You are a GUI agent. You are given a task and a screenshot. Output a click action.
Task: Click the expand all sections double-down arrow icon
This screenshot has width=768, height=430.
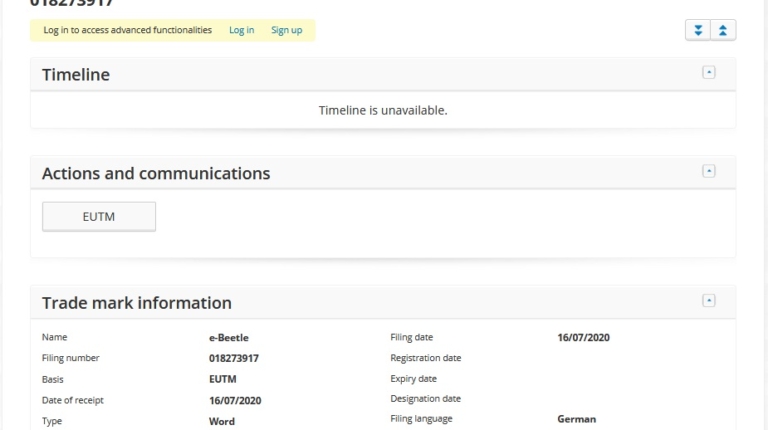pyautogui.click(x=698, y=30)
